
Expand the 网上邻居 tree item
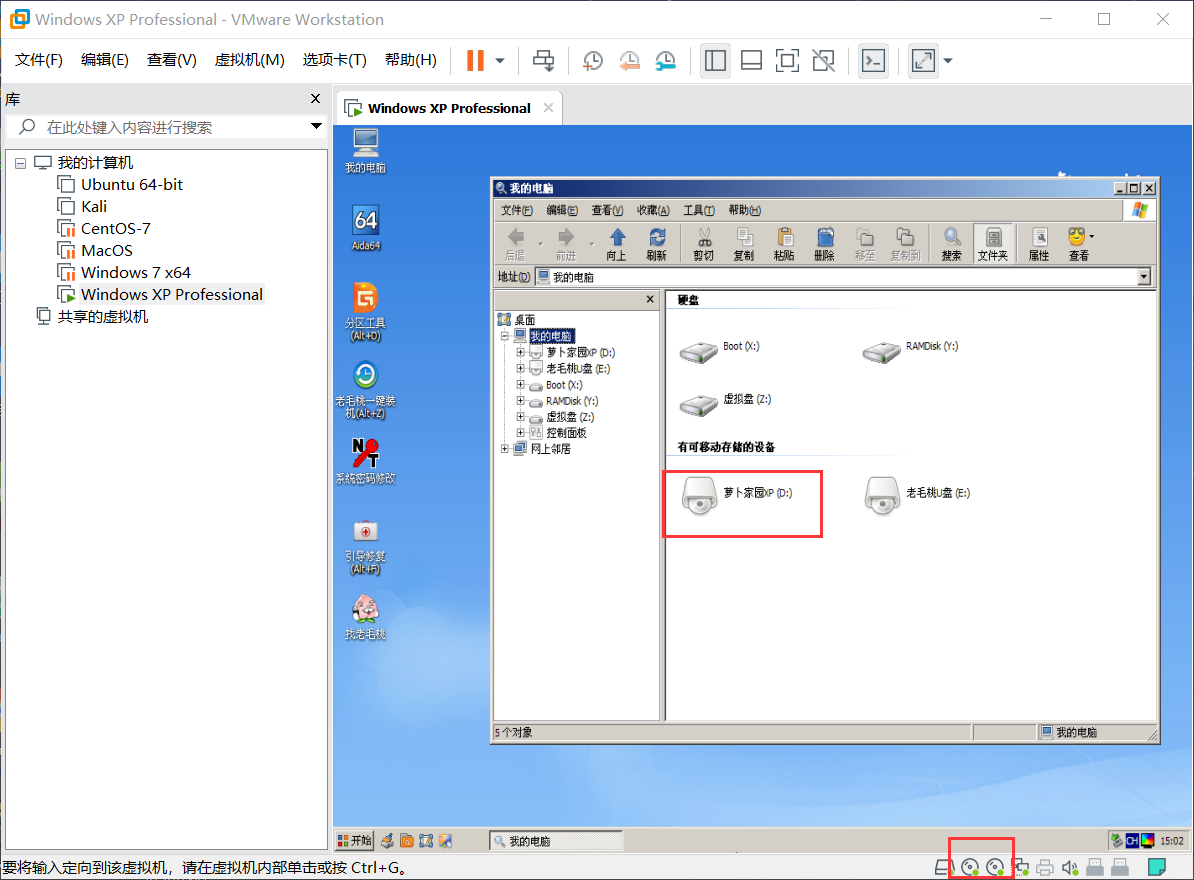[506, 448]
